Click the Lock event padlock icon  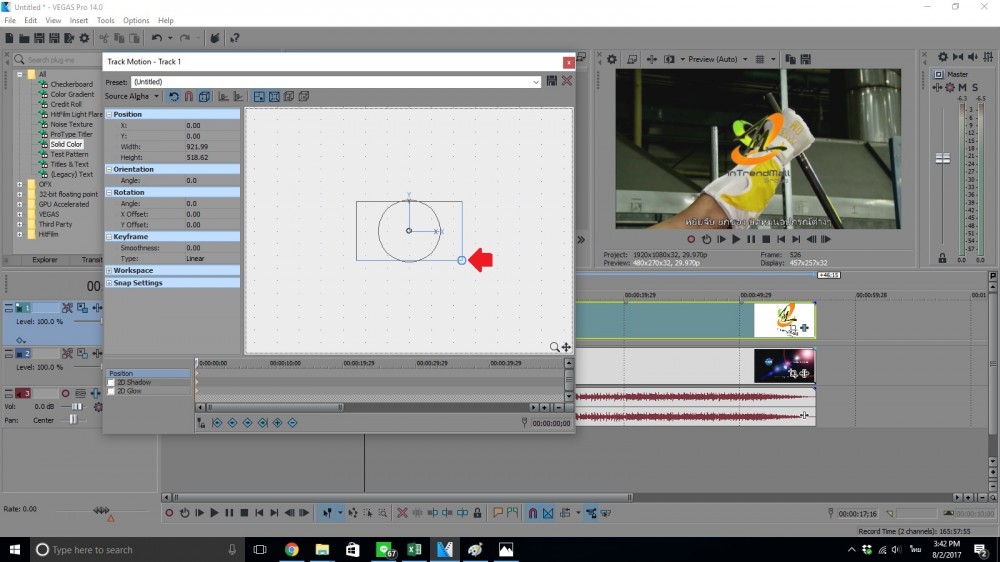pos(477,513)
